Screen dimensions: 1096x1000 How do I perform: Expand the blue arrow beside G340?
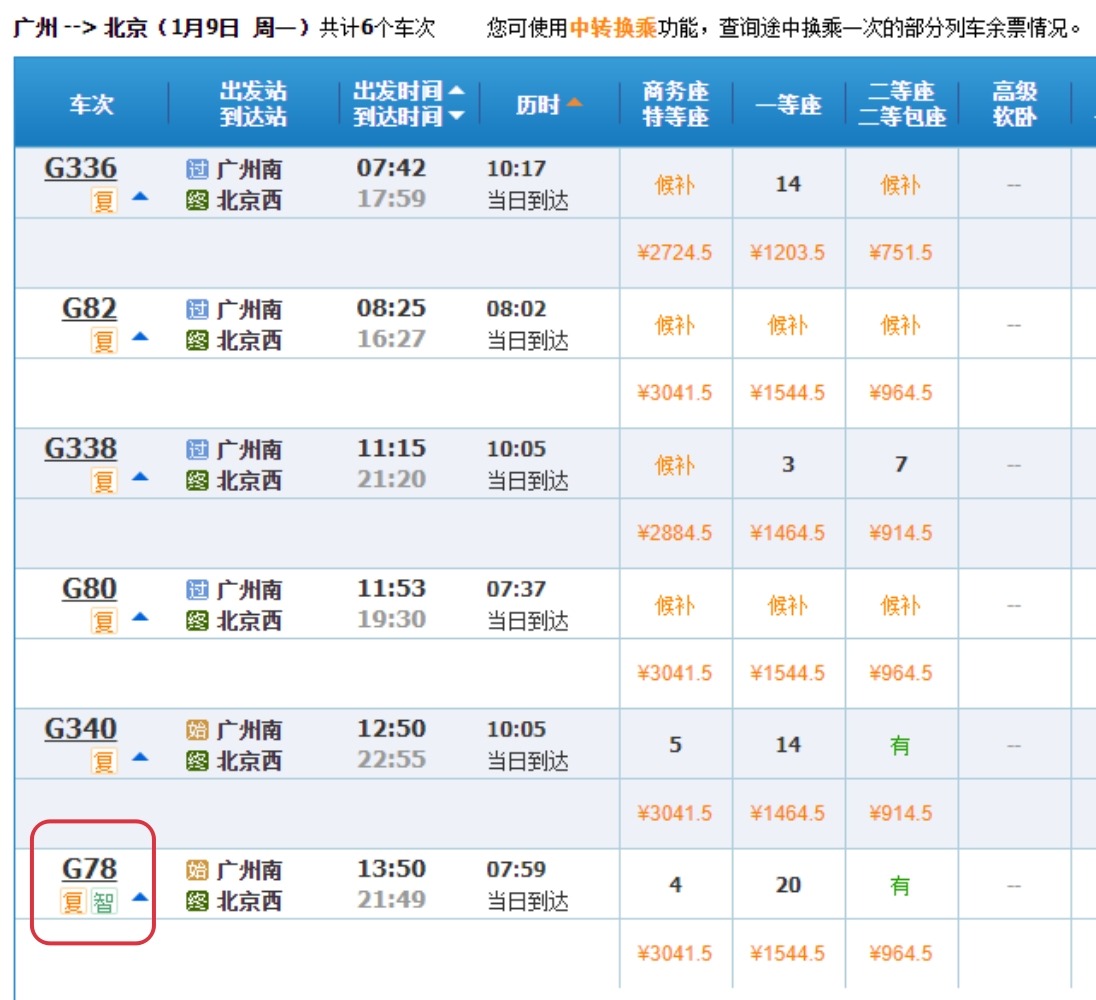(x=140, y=758)
